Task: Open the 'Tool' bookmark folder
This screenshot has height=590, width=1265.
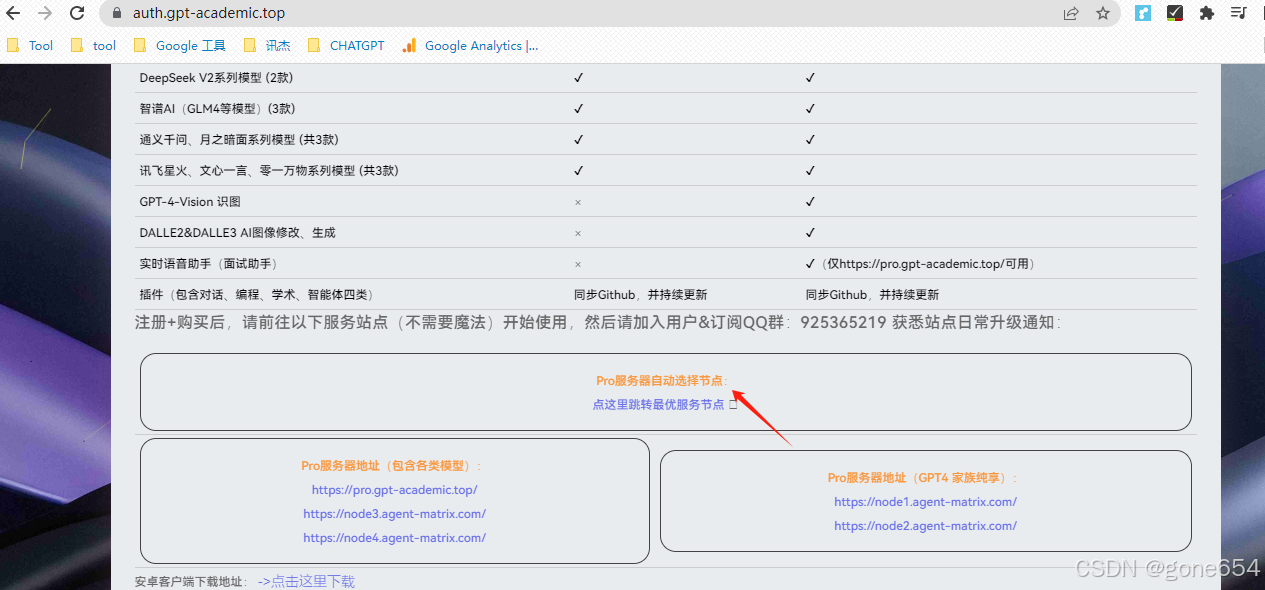Action: coord(29,45)
